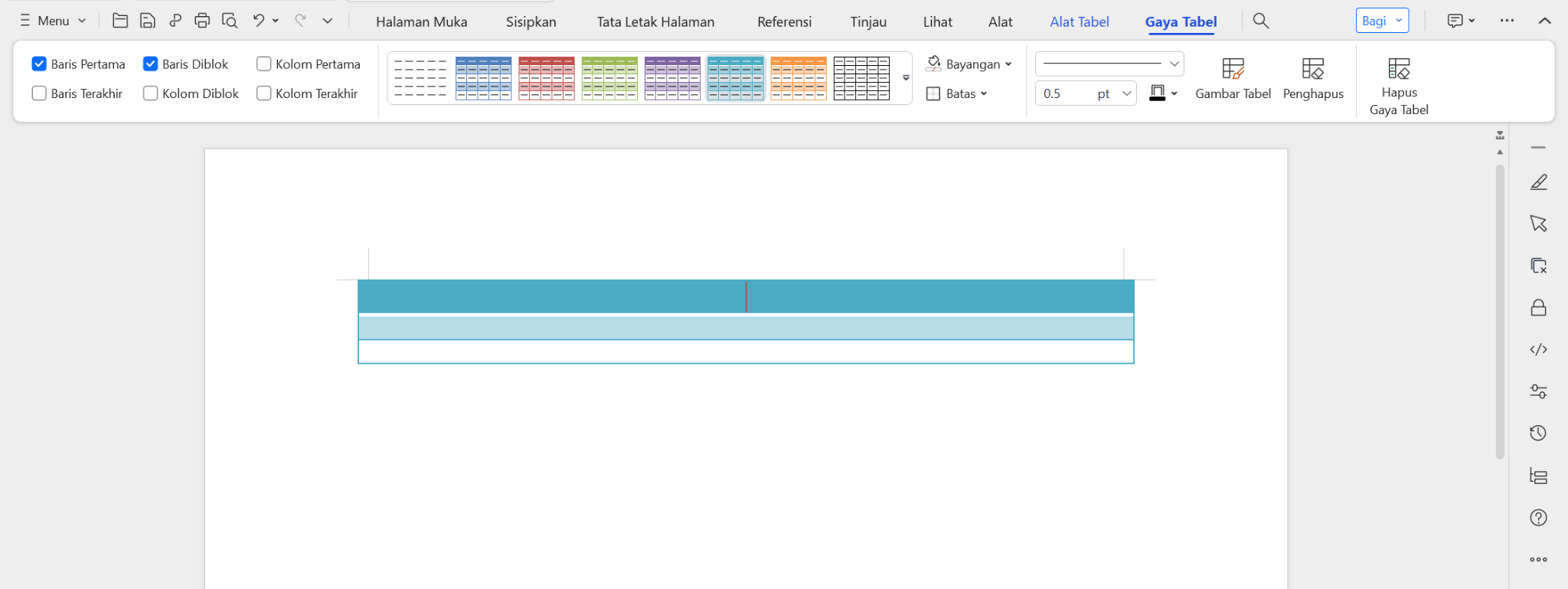This screenshot has height=589, width=1568.
Task: Switch to the Sisipkan tab
Action: click(x=531, y=22)
